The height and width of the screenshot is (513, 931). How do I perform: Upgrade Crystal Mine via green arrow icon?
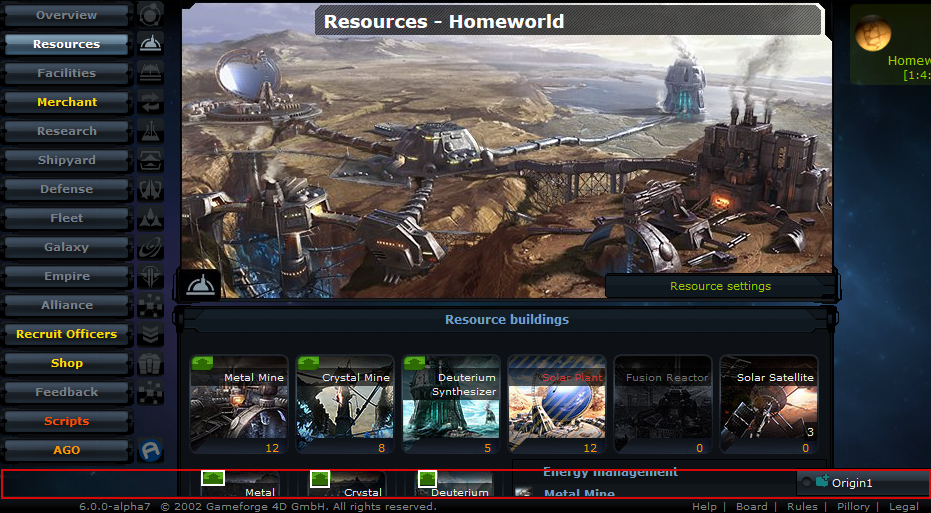pyautogui.click(x=308, y=363)
